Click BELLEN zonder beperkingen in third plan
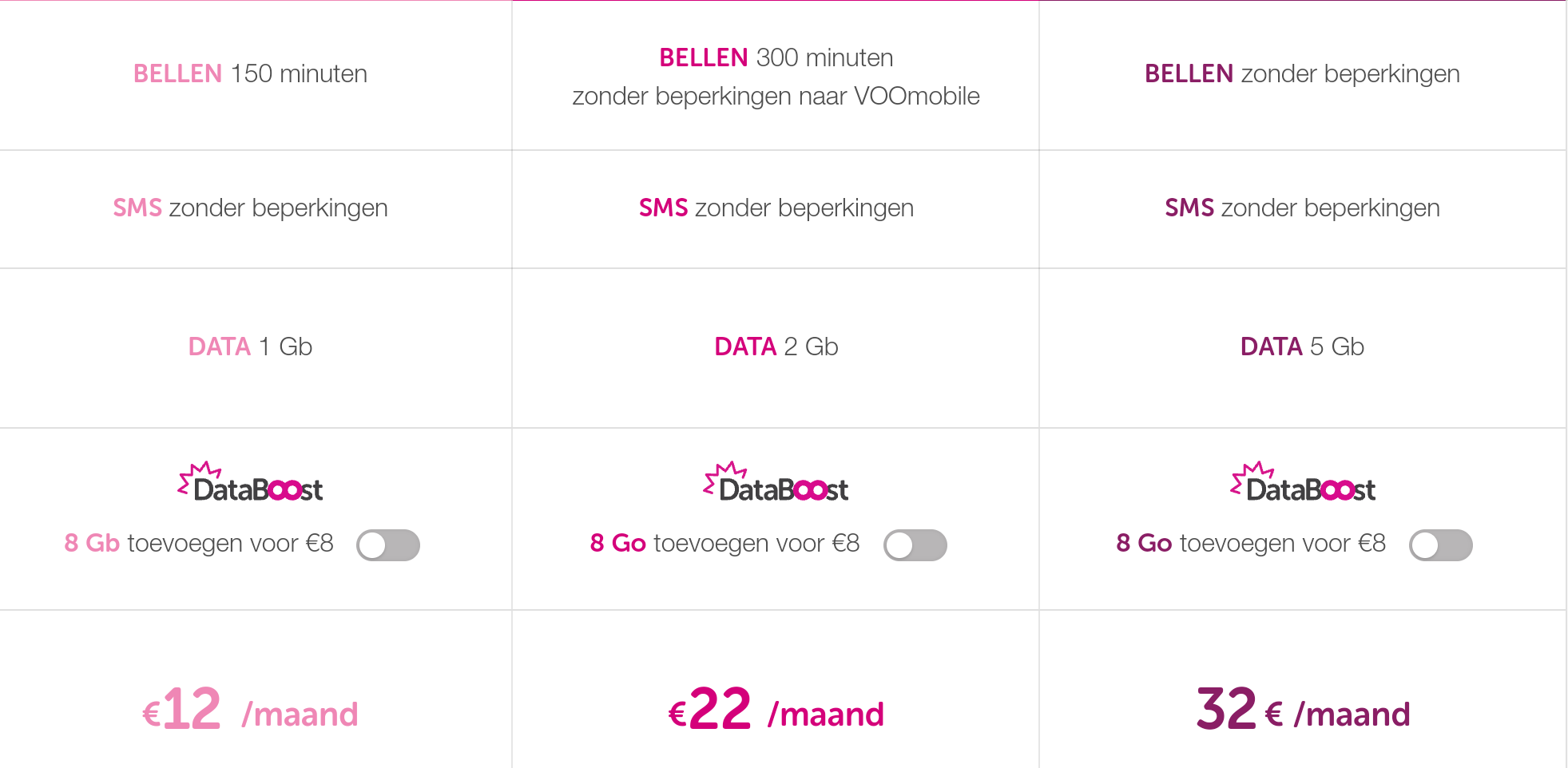 pyautogui.click(x=1302, y=73)
